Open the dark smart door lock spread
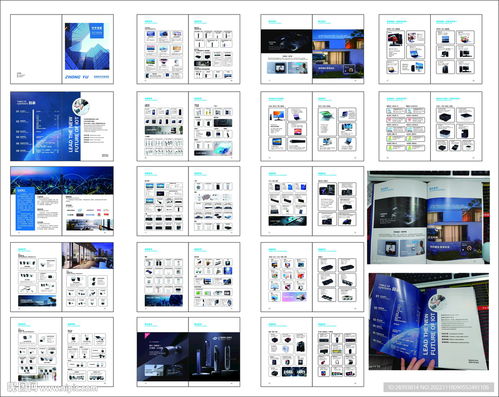Image resolution: width=499 pixels, height=397 pixels. click(188, 352)
